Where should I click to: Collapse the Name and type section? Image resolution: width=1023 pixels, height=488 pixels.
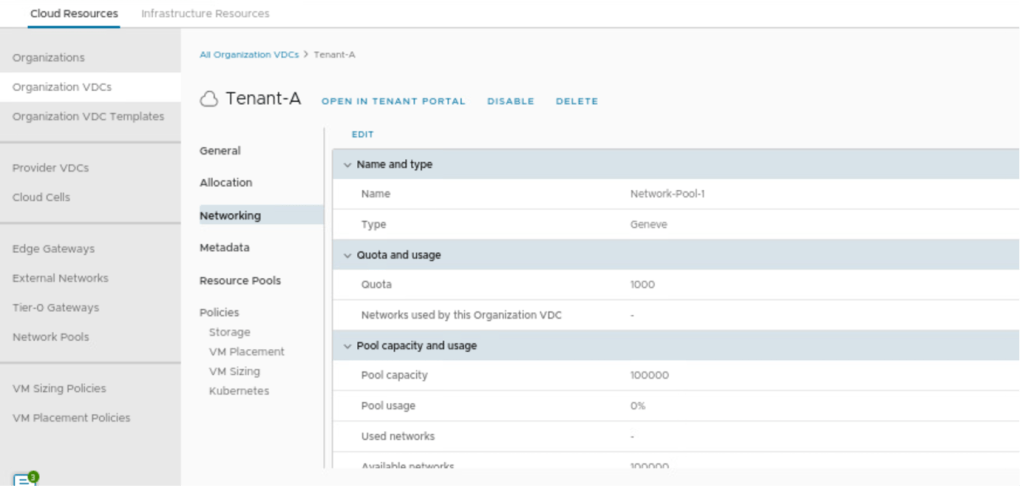347,164
